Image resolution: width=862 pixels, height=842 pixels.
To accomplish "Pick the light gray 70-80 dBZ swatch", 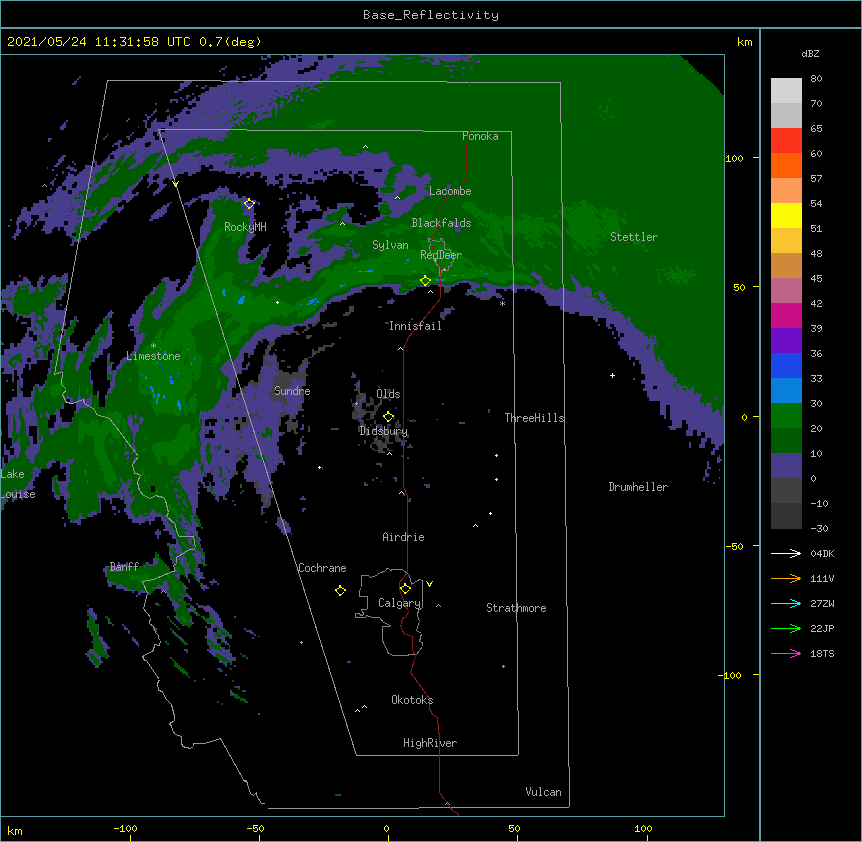I will point(786,91).
